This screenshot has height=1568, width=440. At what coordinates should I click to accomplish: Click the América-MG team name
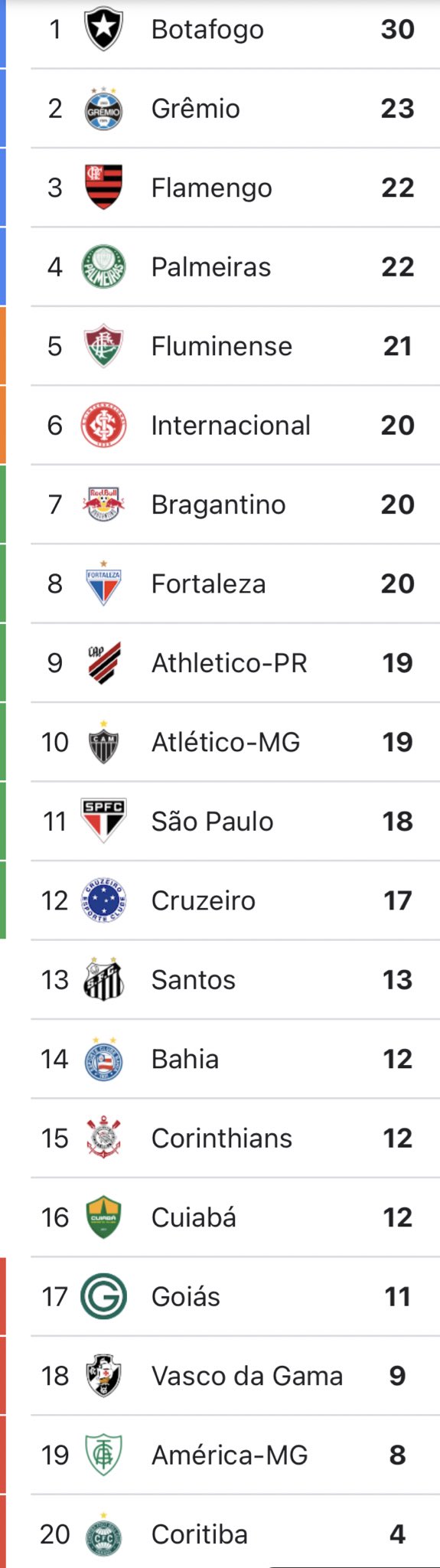click(230, 1455)
